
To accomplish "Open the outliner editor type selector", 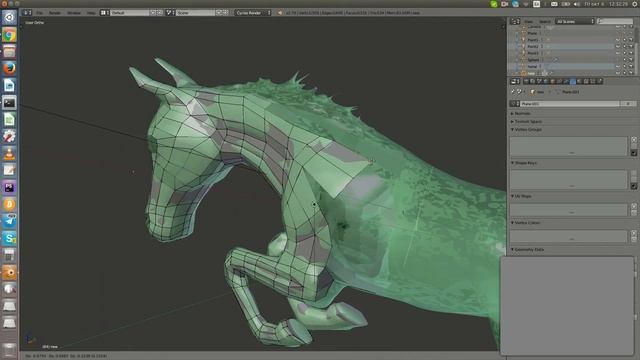I will 515,21.
